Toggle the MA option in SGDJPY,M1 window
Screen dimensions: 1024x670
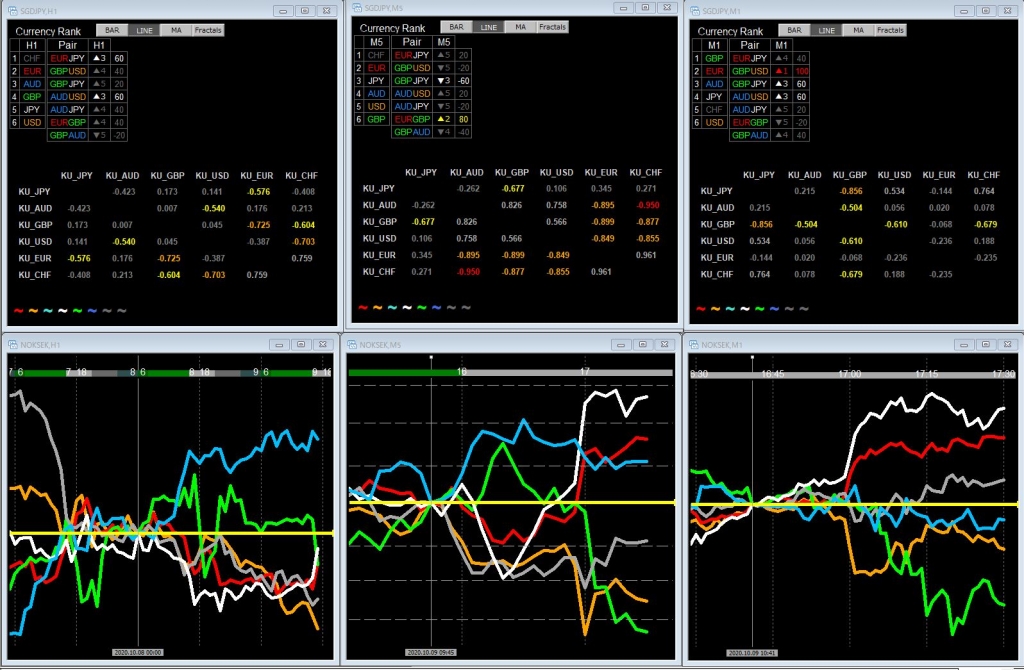pos(858,30)
